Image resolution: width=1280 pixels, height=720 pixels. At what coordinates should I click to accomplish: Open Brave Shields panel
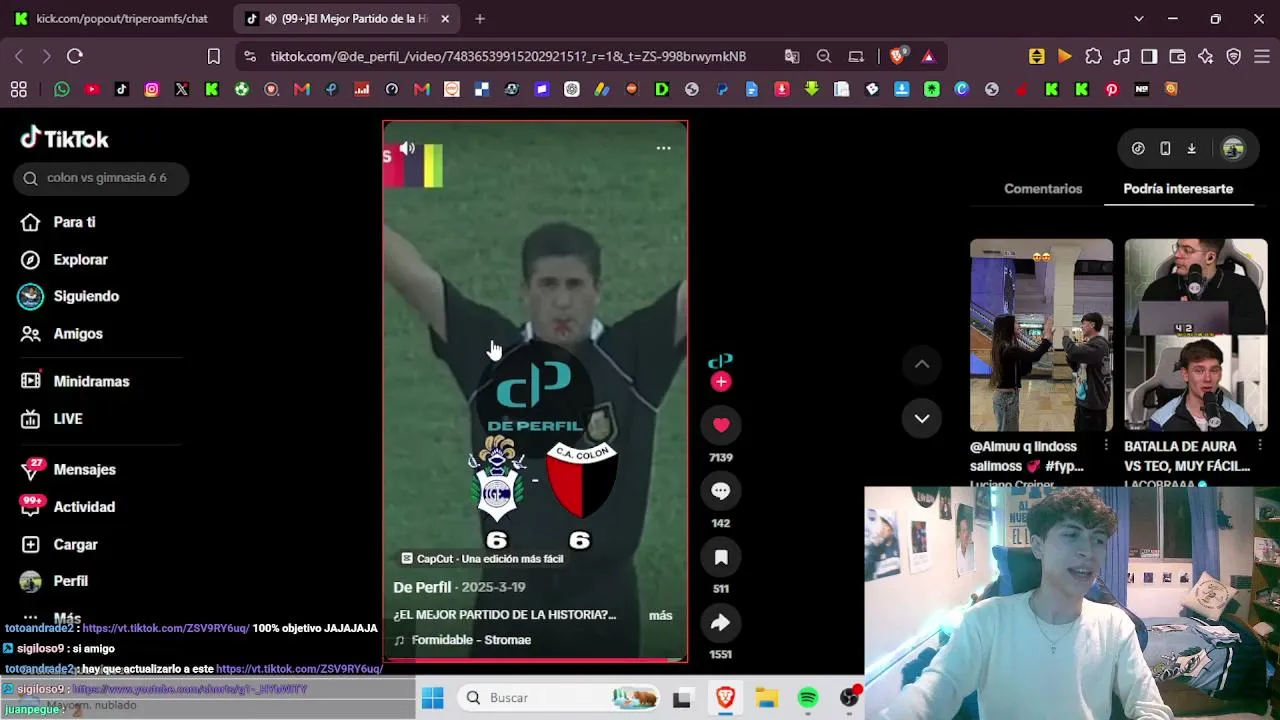pos(897,57)
